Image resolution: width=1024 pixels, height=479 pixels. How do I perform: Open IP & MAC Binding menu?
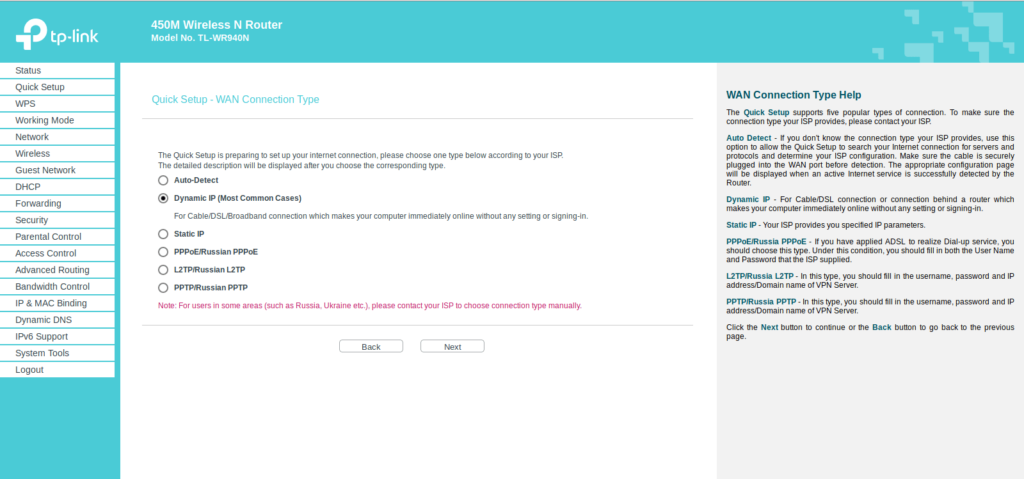click(x=50, y=303)
